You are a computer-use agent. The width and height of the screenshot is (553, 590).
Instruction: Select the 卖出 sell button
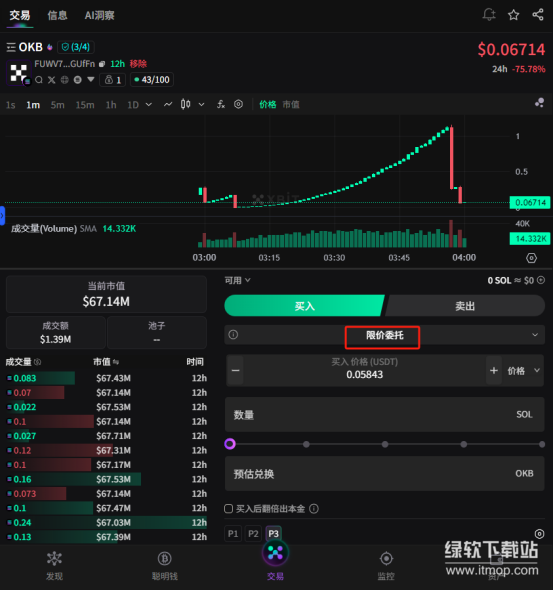point(465,306)
